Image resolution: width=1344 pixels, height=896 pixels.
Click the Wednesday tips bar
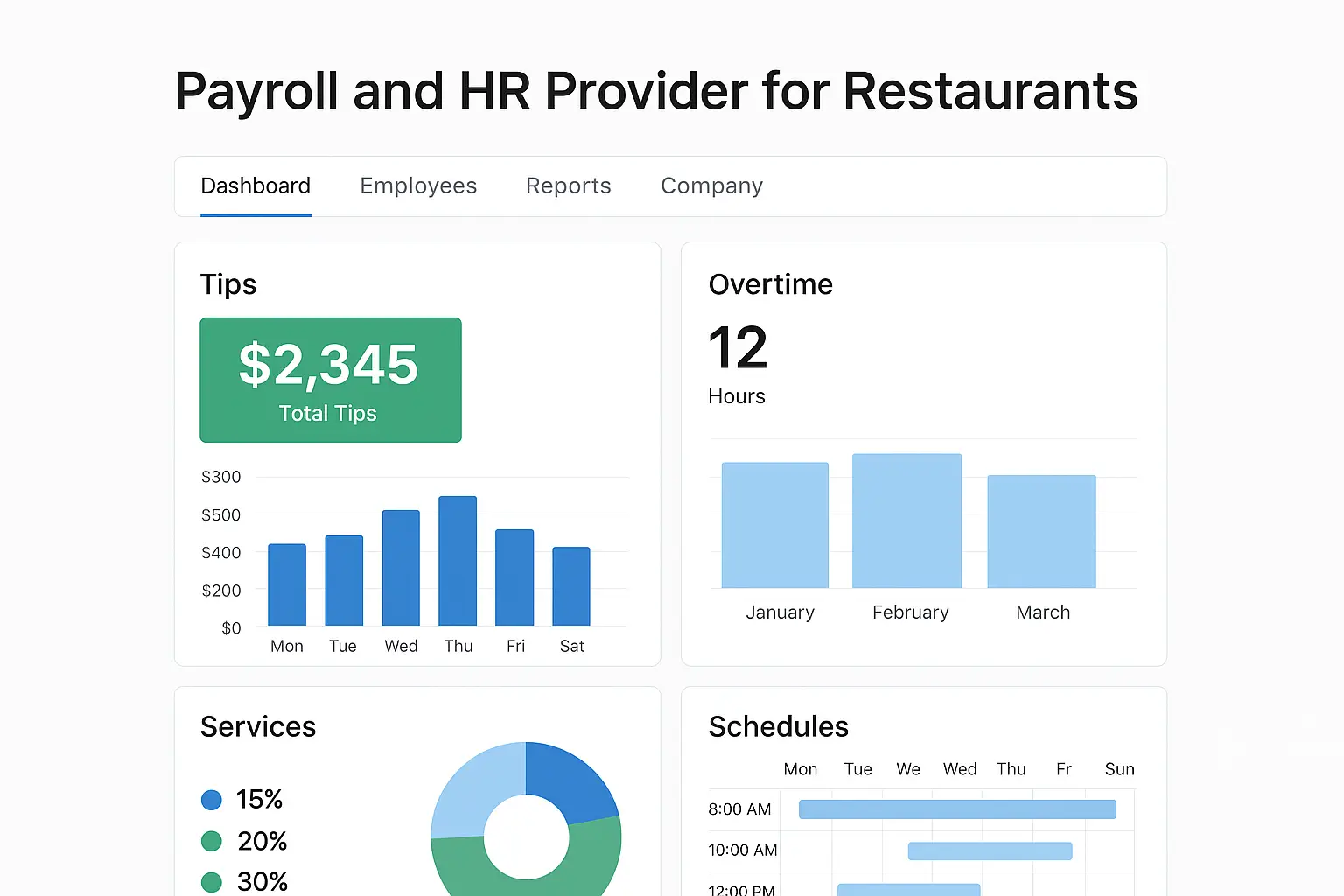[x=401, y=568]
